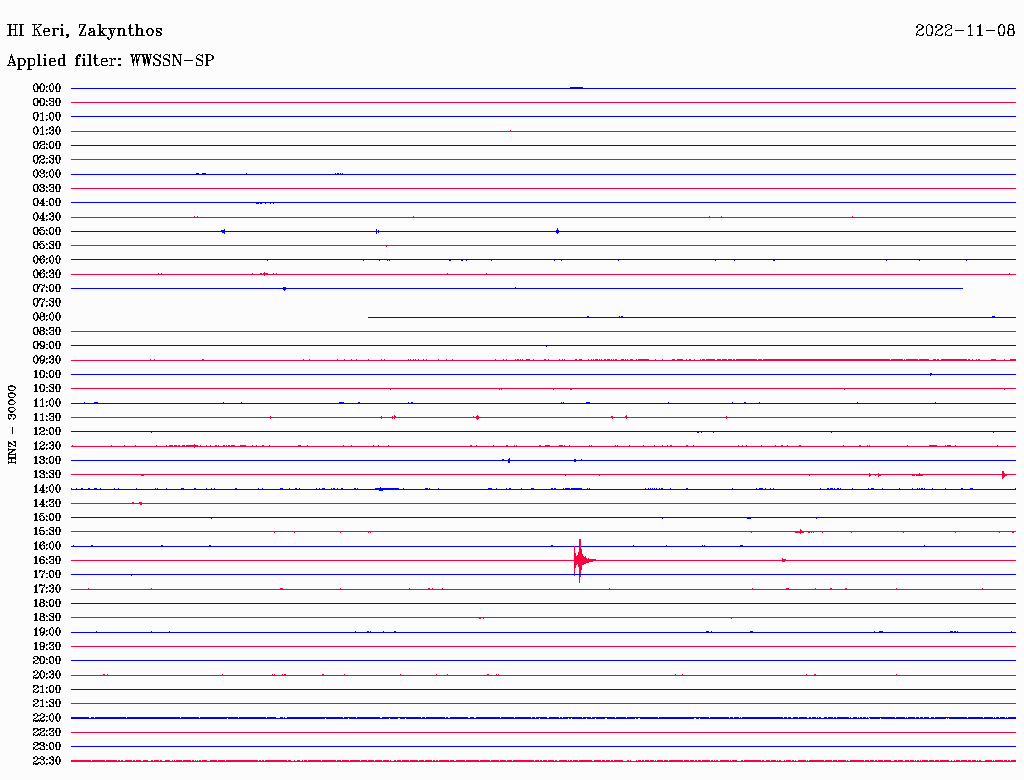This screenshot has width=1024, height=780.
Task: Click the 22:30 time label
Action: click(x=47, y=732)
